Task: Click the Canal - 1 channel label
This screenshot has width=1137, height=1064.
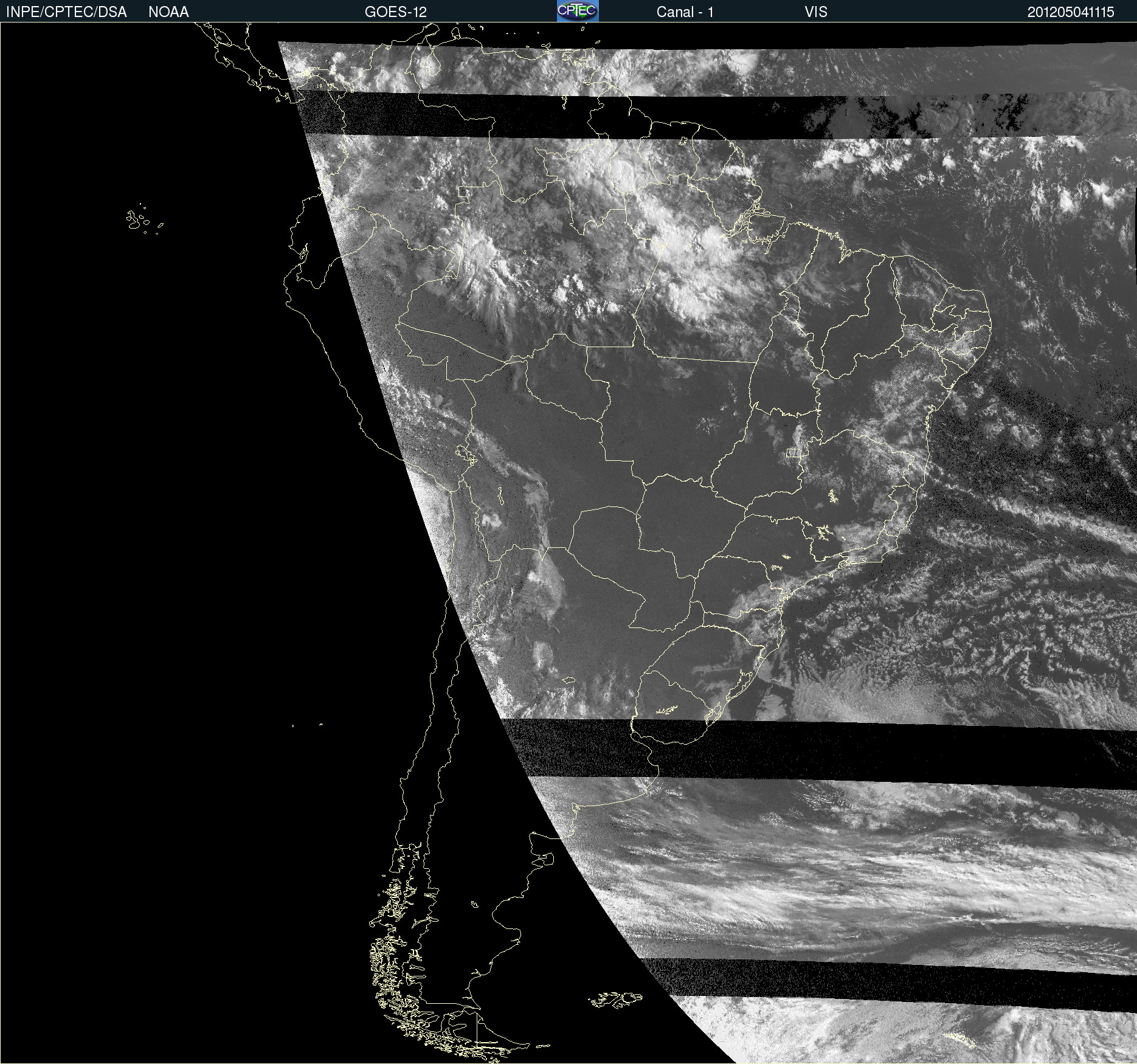Action: [685, 12]
